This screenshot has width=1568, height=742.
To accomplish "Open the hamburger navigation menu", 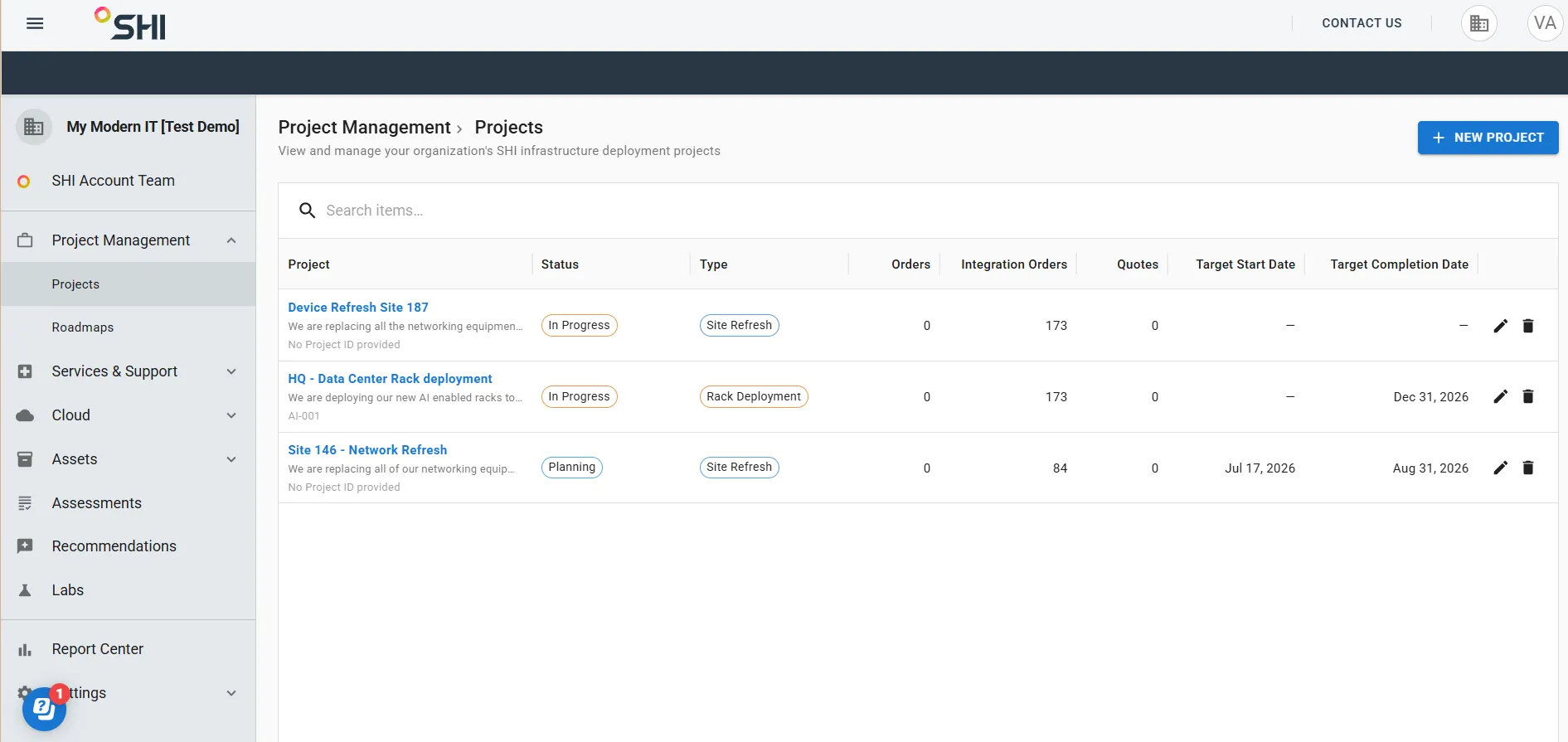I will tap(35, 23).
